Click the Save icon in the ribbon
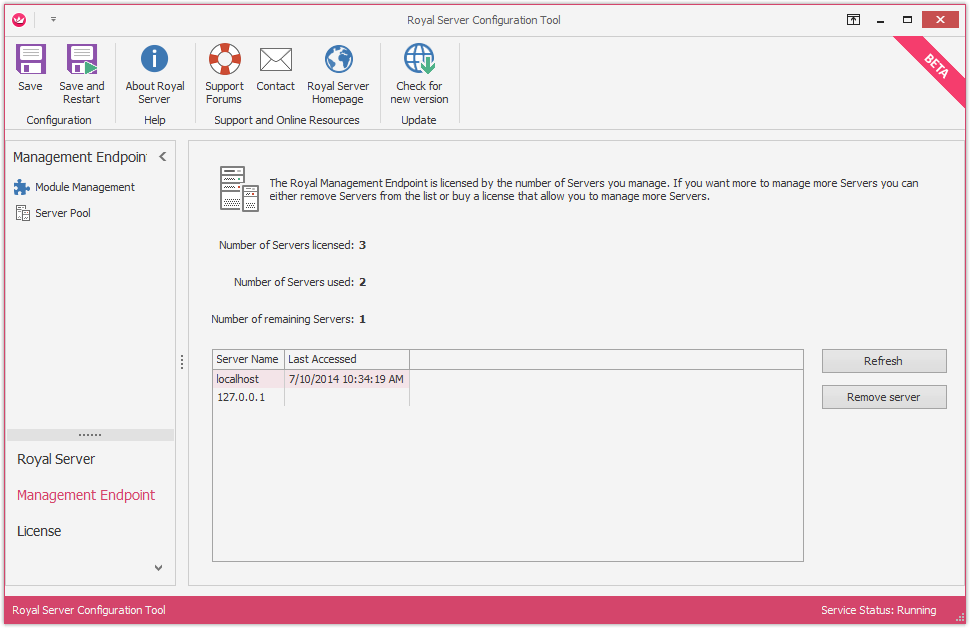 (30, 61)
